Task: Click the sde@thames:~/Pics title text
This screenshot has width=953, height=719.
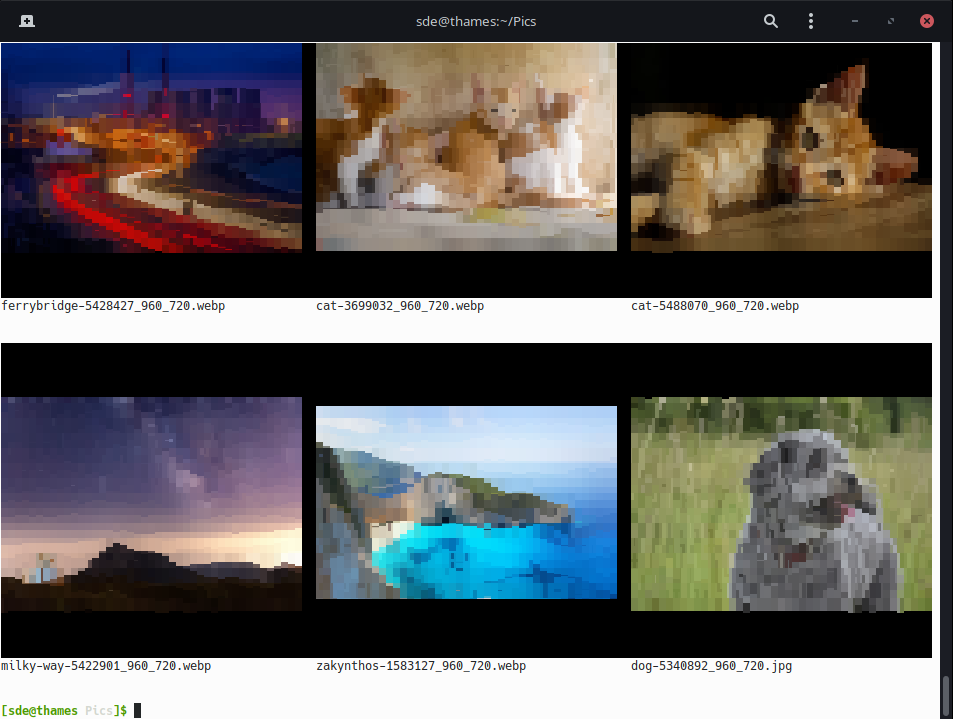Action: click(x=476, y=20)
